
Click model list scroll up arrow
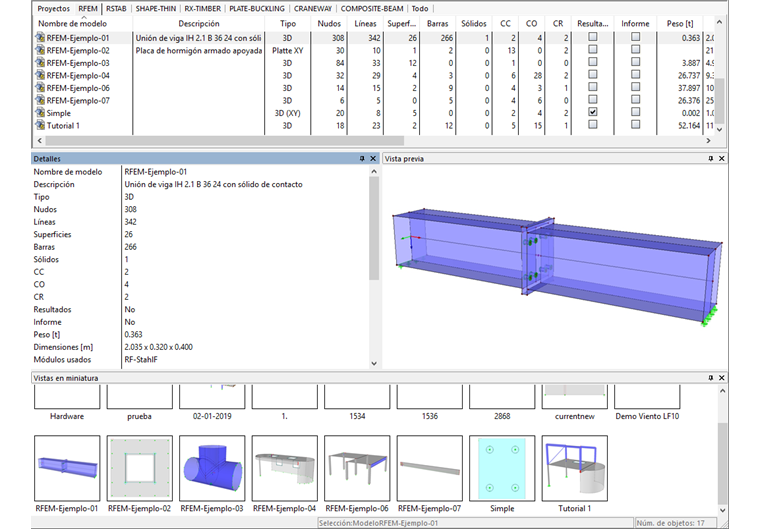pos(719,22)
